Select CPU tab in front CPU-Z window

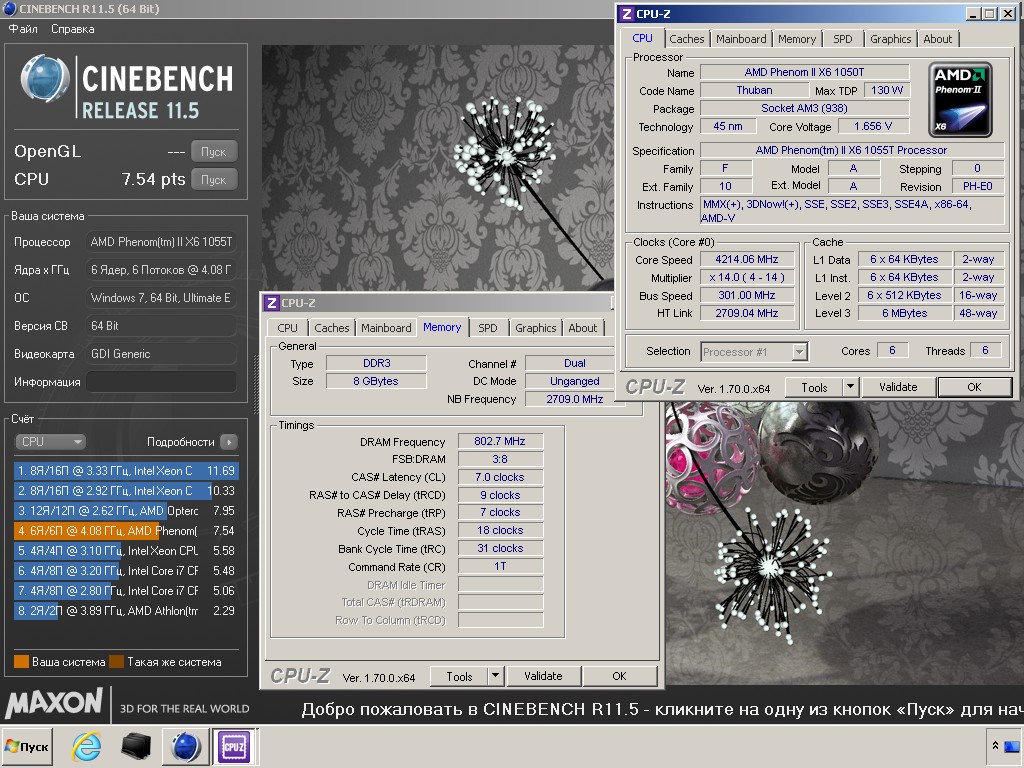(x=642, y=38)
